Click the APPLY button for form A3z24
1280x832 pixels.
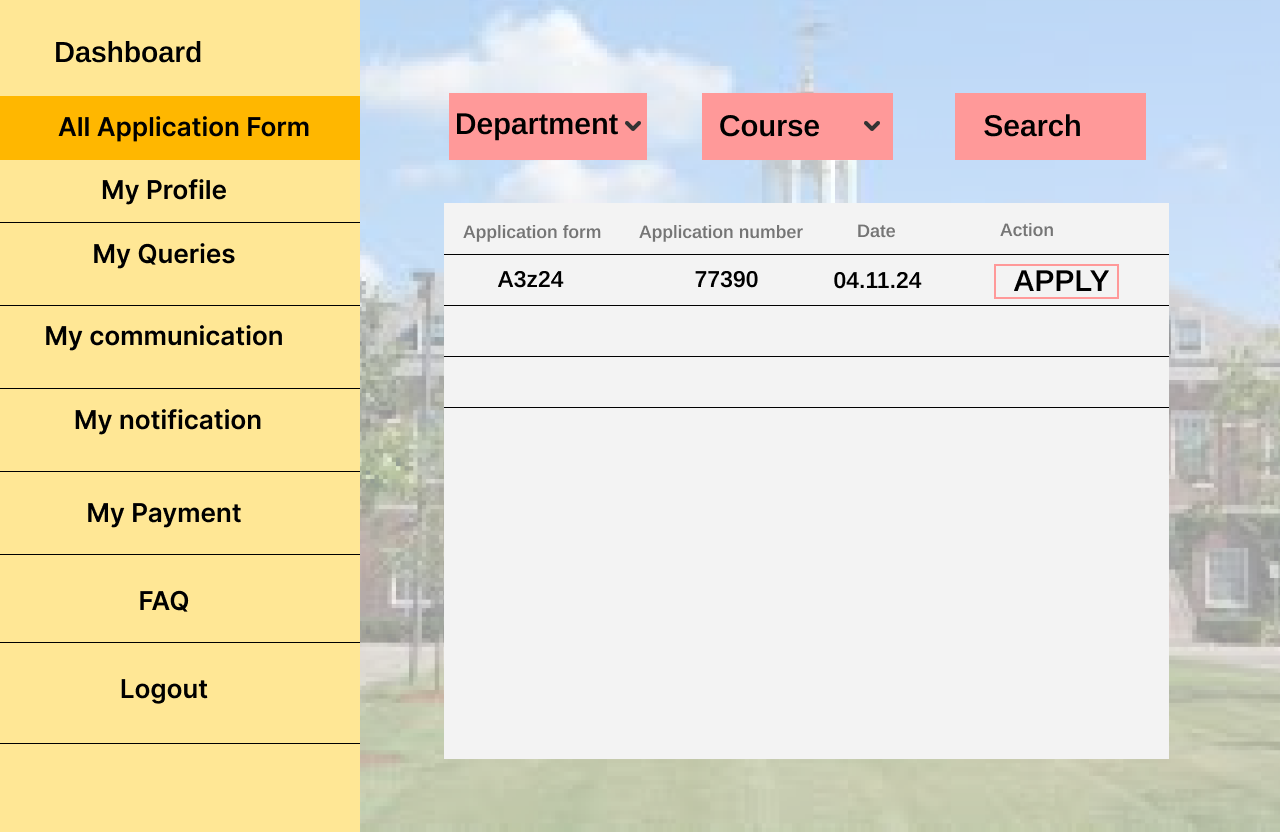pos(1056,281)
